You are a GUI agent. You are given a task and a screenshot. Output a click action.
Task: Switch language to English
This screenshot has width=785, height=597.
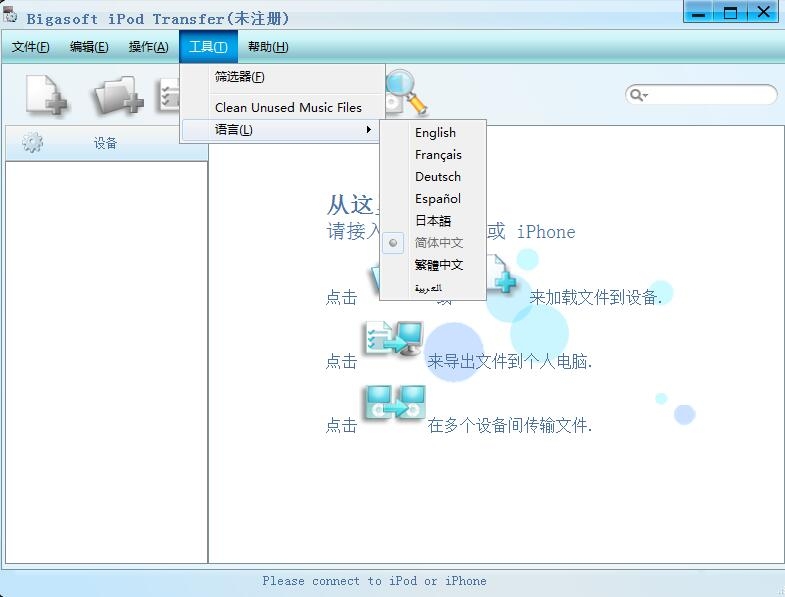tap(433, 133)
